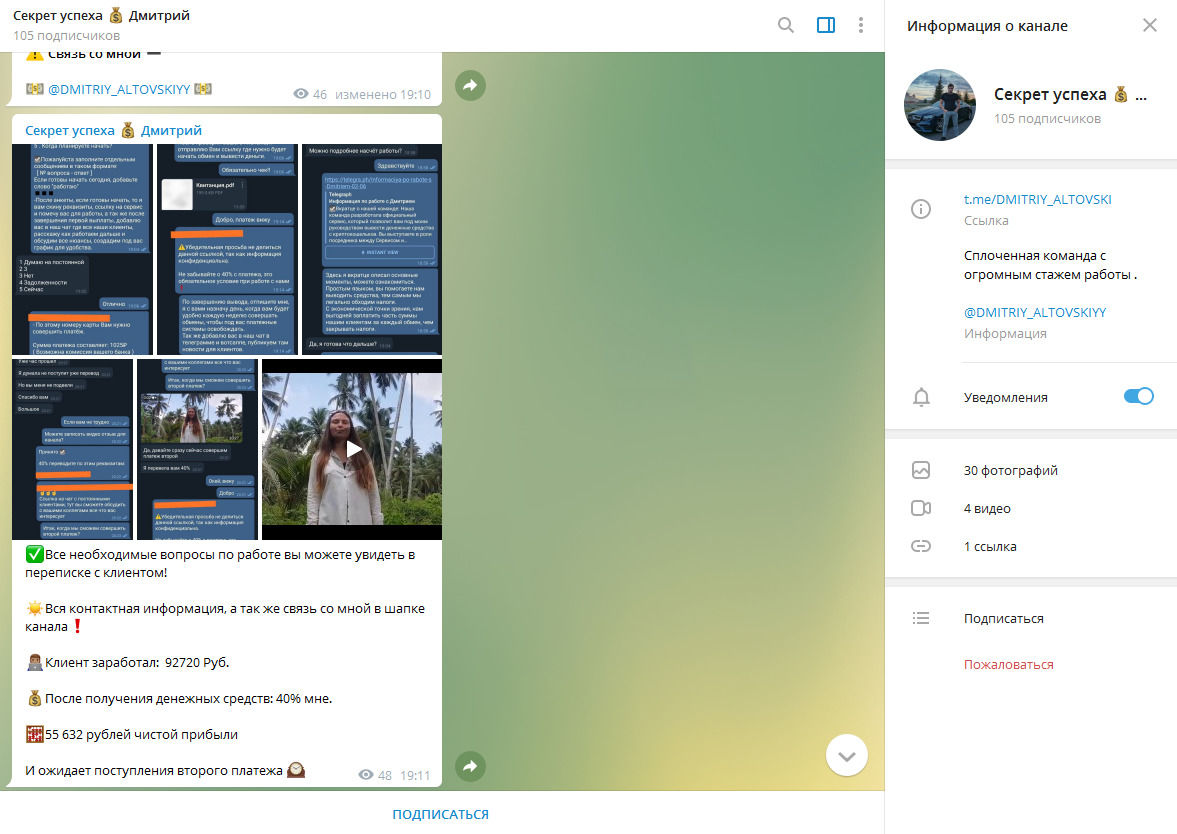
Task: Close the channel info panel
Action: click(1149, 26)
